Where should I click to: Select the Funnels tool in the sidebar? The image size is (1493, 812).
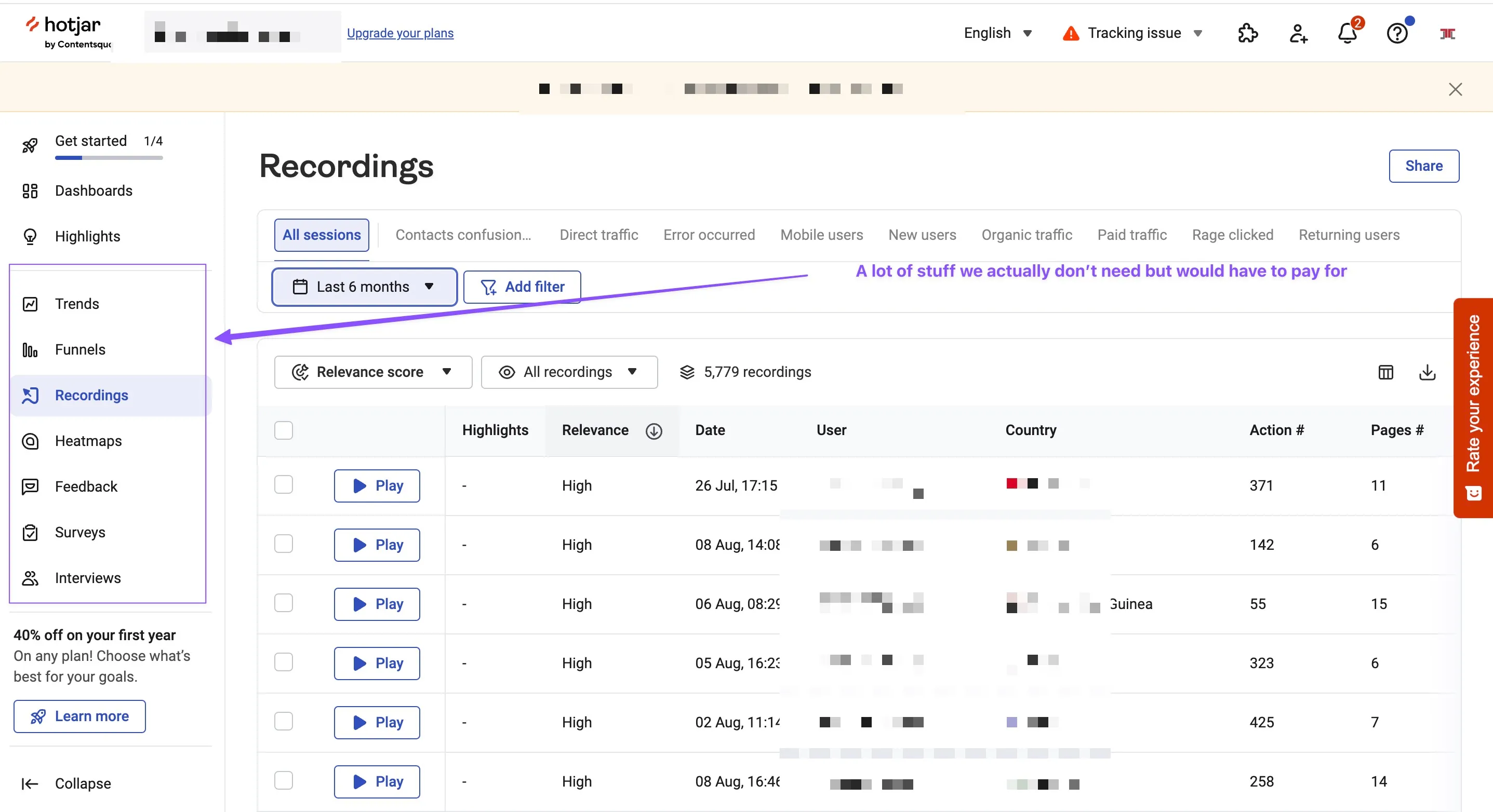pyautogui.click(x=80, y=349)
